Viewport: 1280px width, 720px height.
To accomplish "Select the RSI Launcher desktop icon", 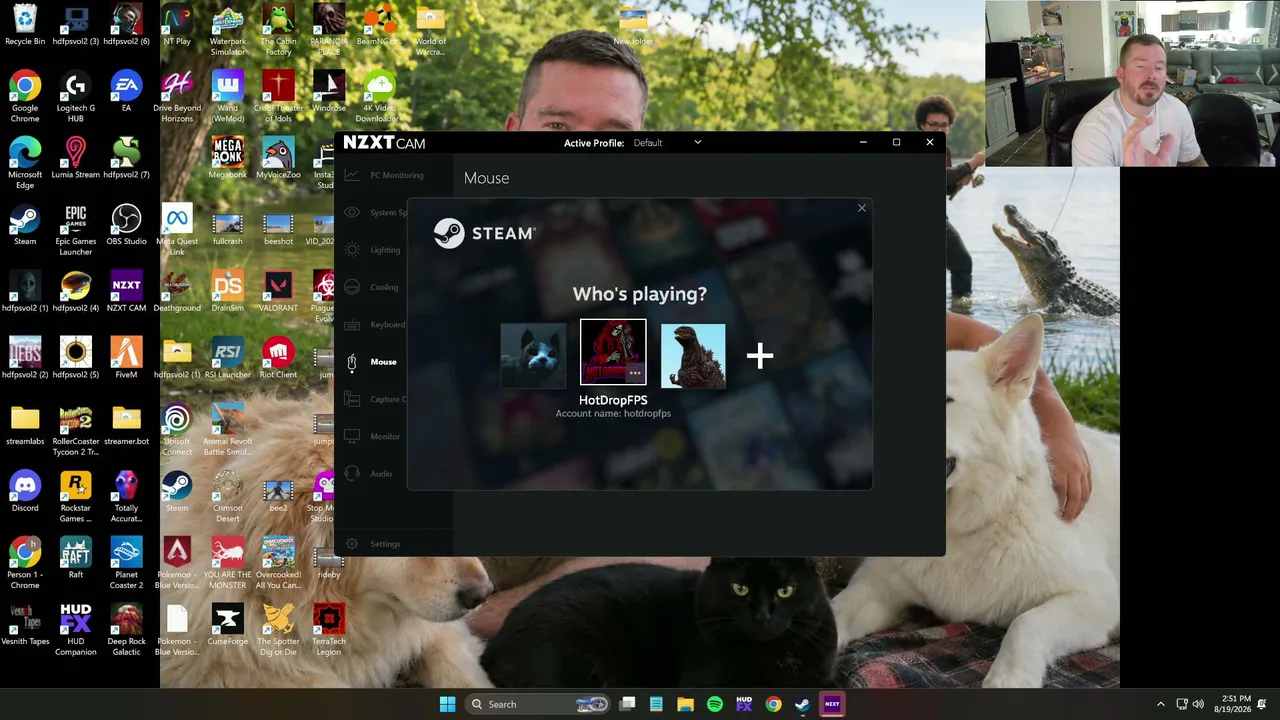I will point(228,358).
